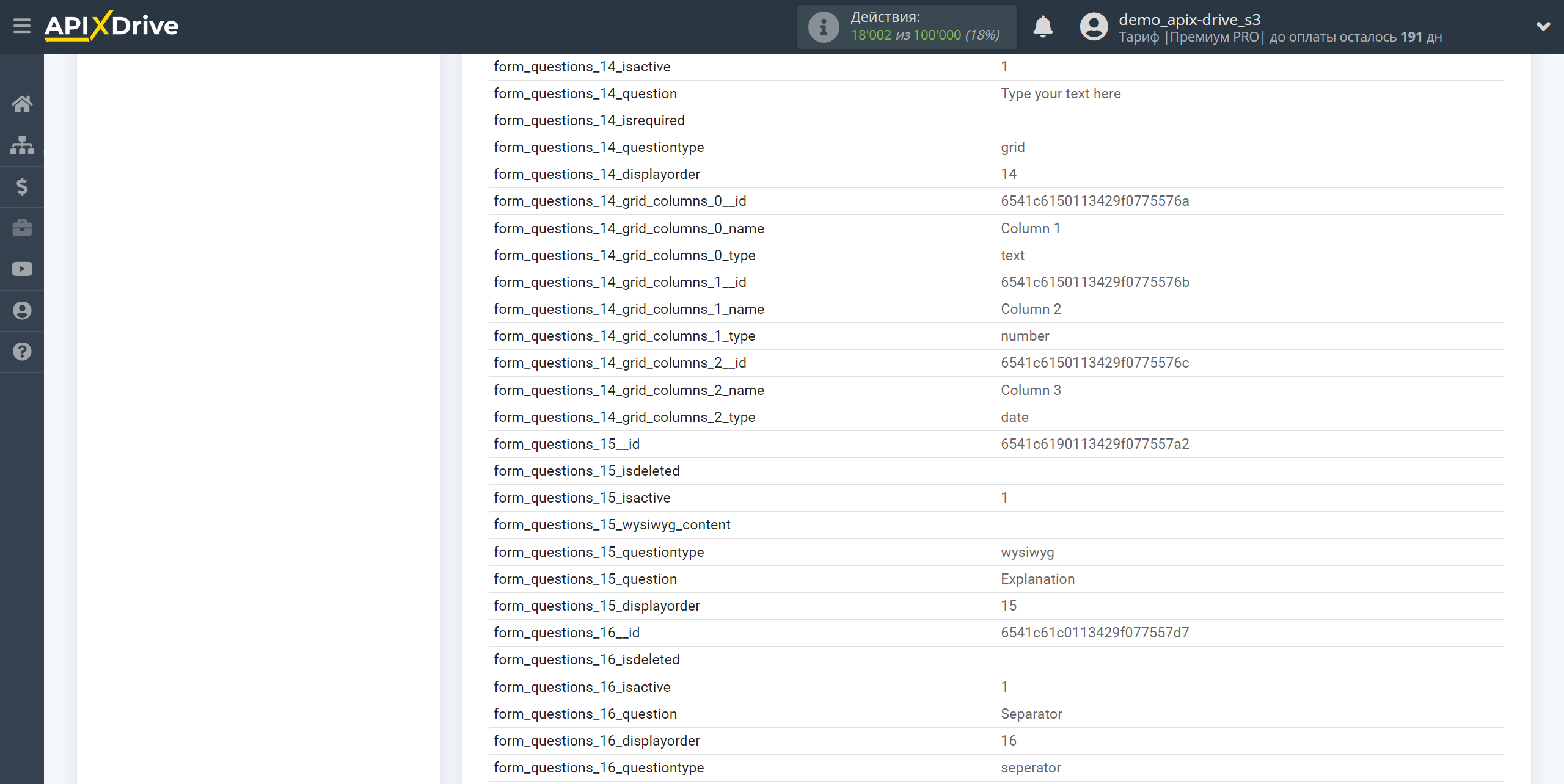Open the YouTube video sidebar icon

click(22, 269)
